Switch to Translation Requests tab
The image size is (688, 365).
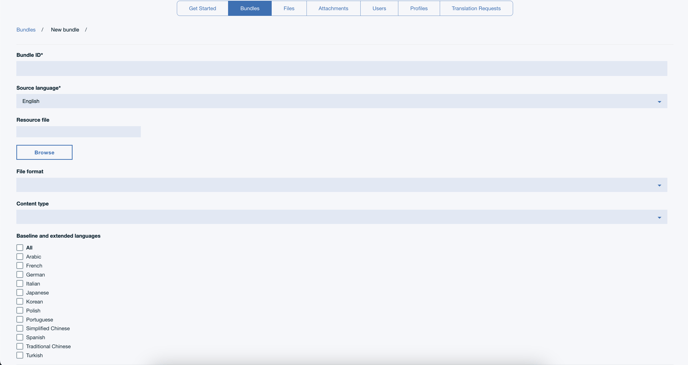pyautogui.click(x=476, y=8)
